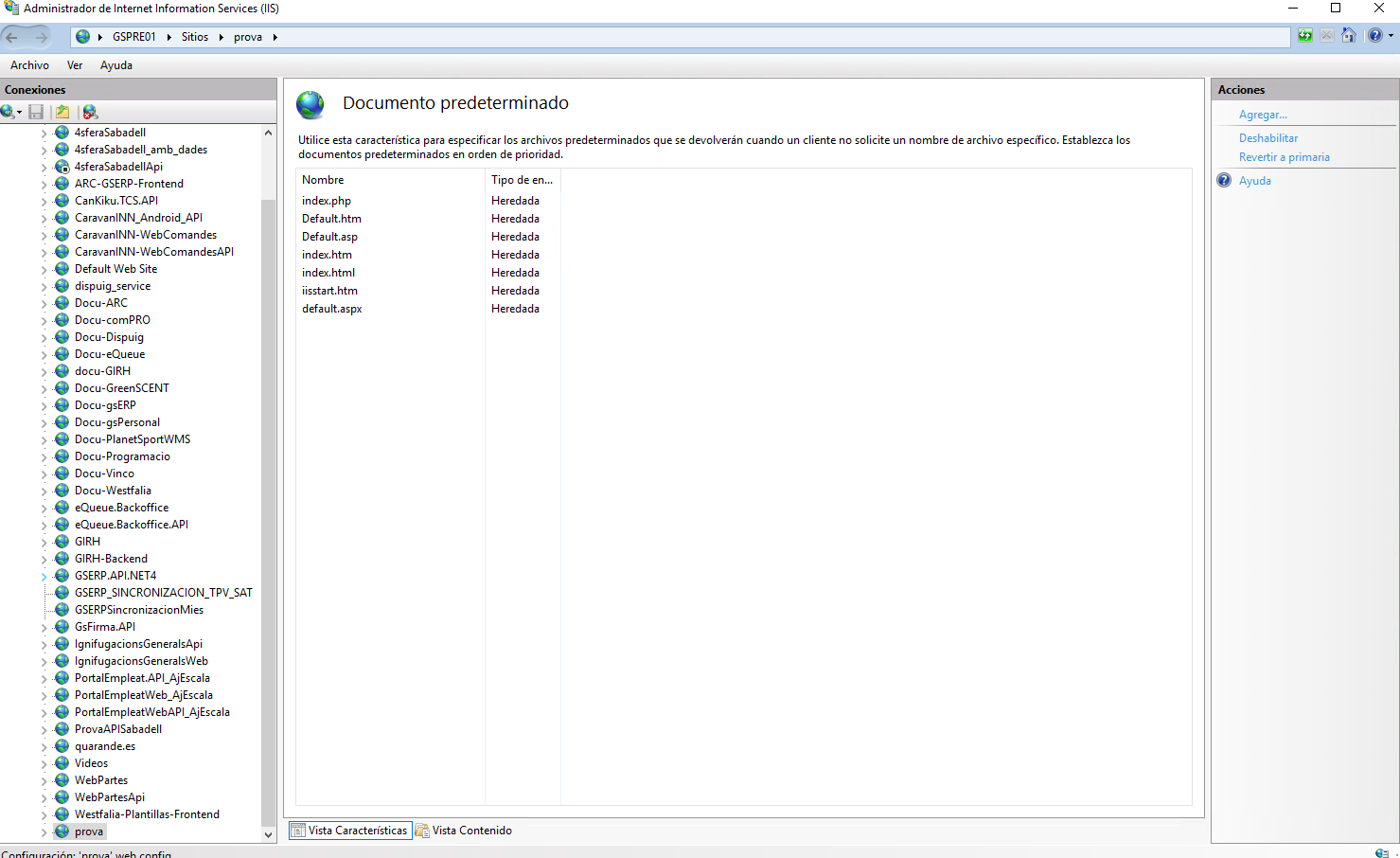Go to Home using the house icon
This screenshot has height=858, width=1400.
point(1349,36)
